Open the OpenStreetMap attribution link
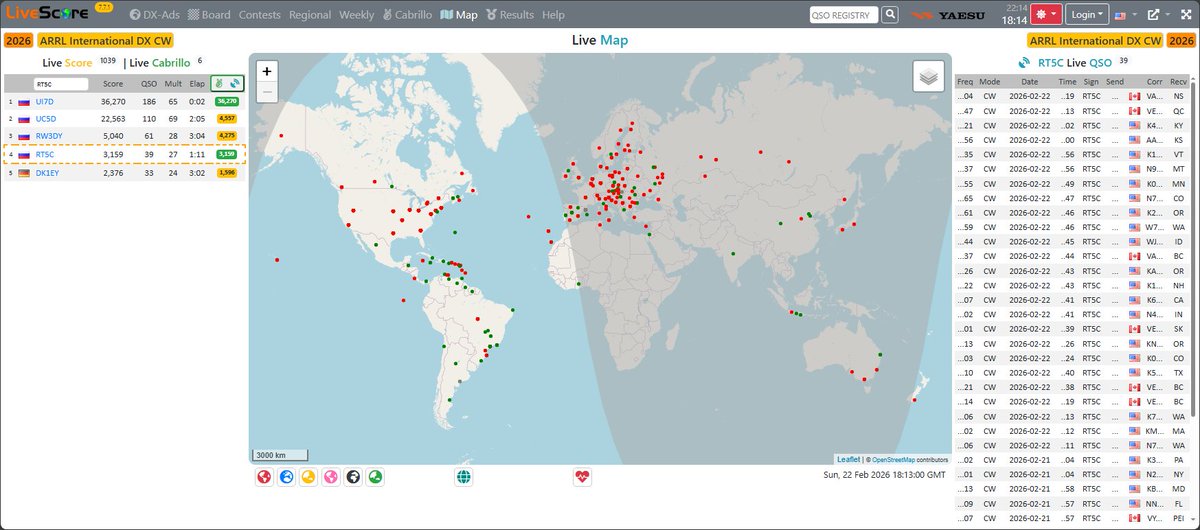 [893, 458]
